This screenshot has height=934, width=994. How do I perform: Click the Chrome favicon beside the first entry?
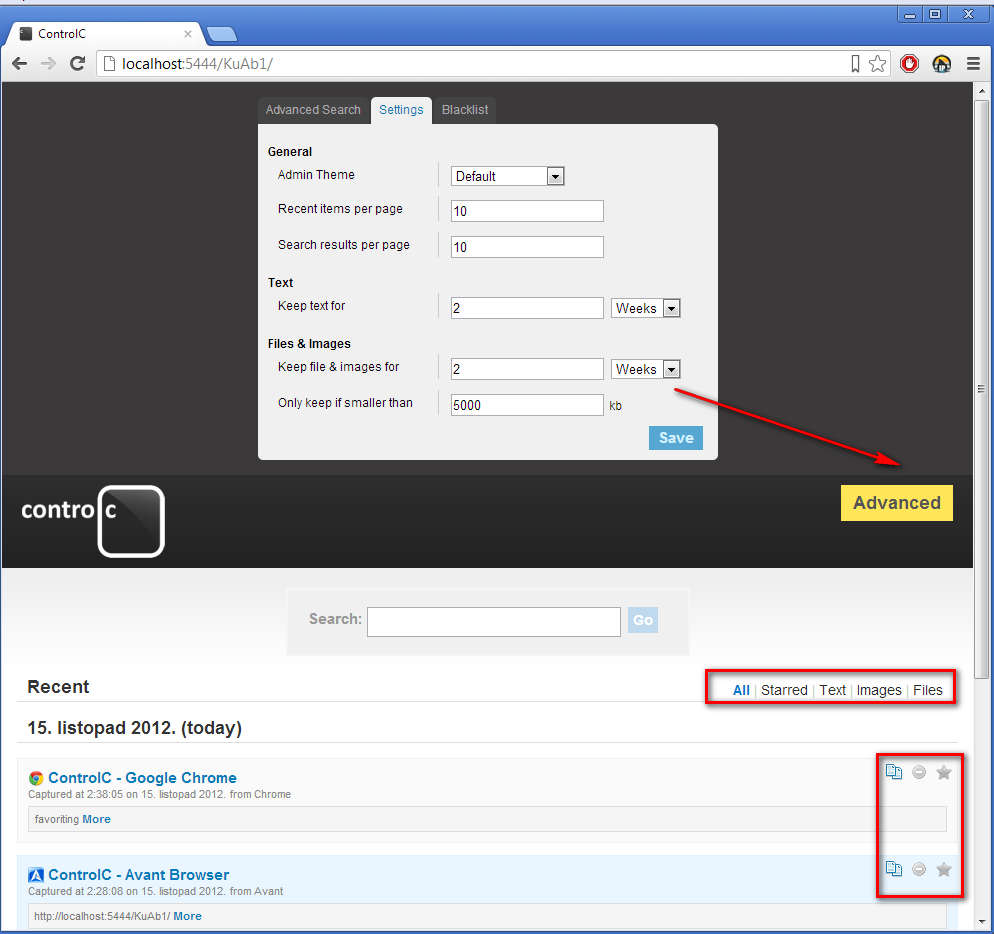36,778
